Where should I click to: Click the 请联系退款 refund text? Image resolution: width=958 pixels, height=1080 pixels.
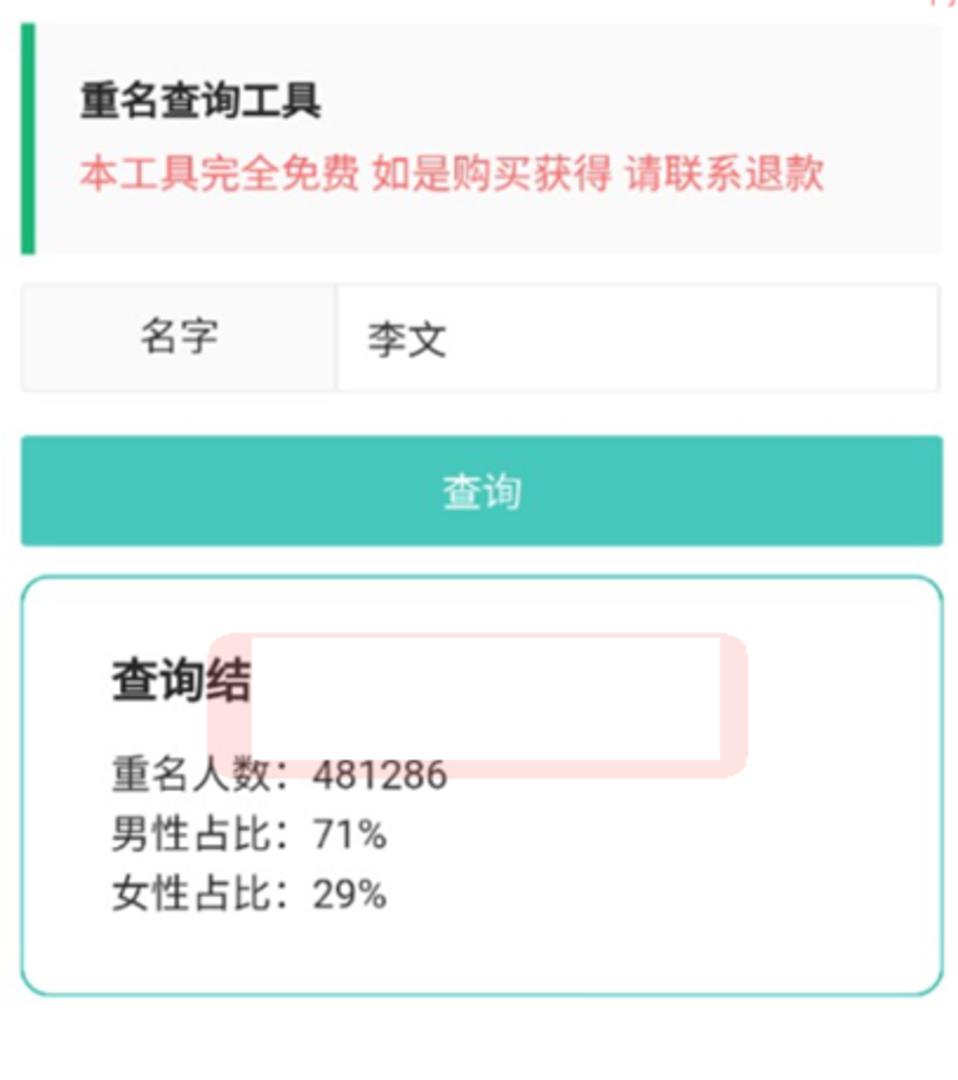(724, 175)
